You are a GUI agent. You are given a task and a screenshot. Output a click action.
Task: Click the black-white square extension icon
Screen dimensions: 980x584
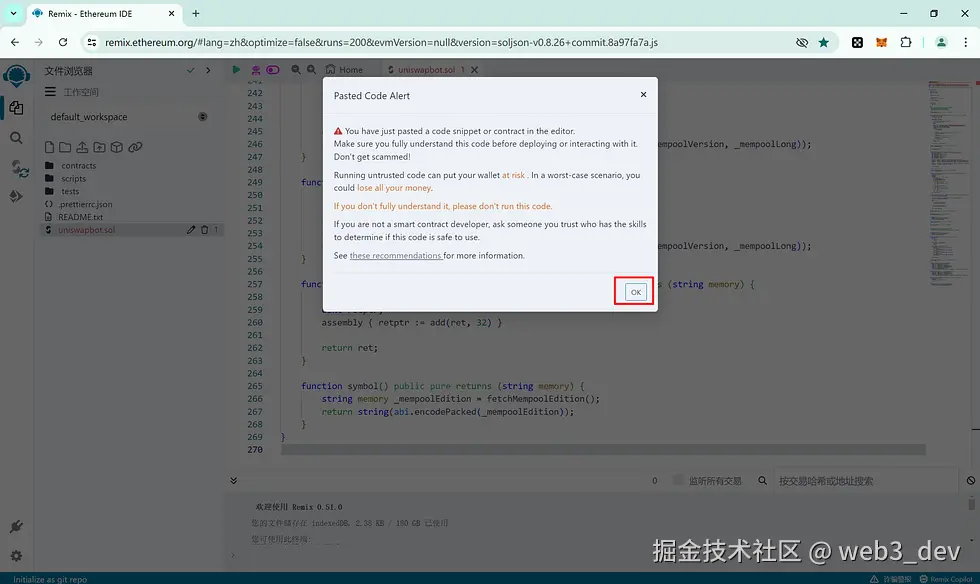[x=858, y=43]
